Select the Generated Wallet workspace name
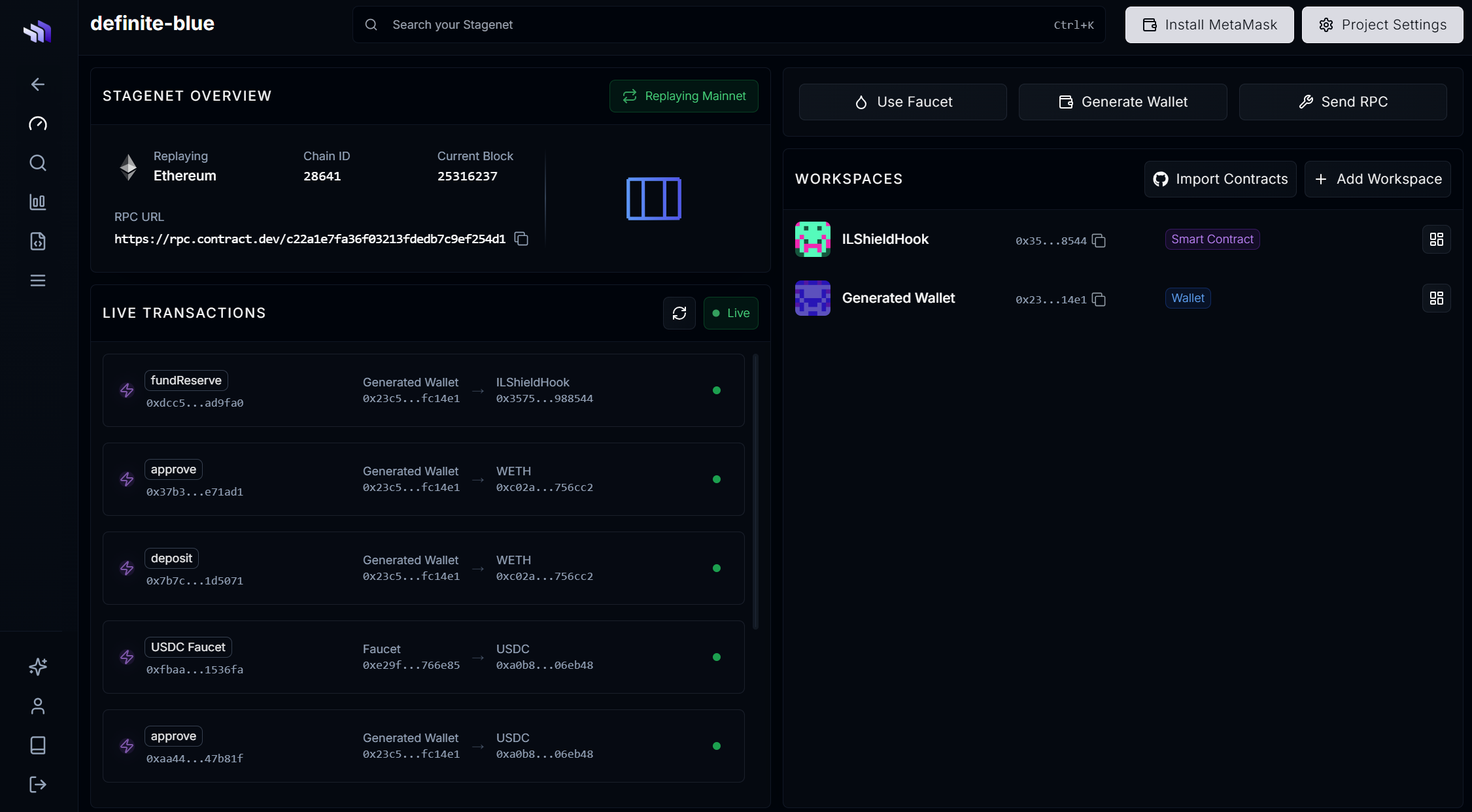 coord(899,298)
